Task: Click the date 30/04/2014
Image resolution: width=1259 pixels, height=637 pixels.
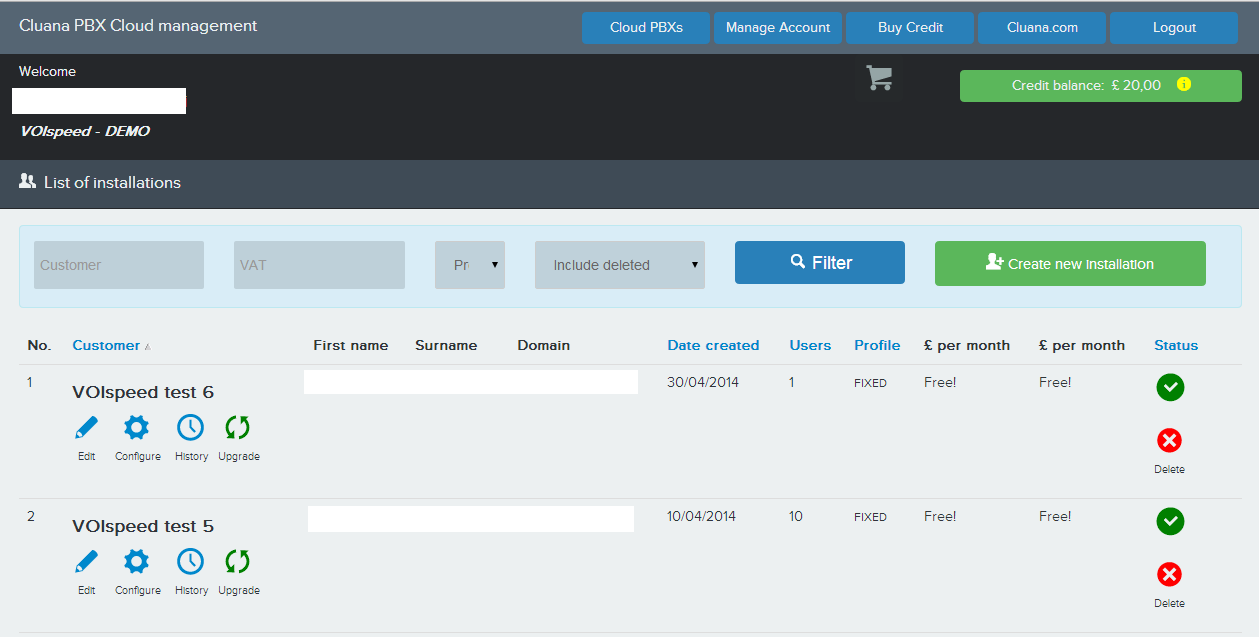Action: (701, 382)
